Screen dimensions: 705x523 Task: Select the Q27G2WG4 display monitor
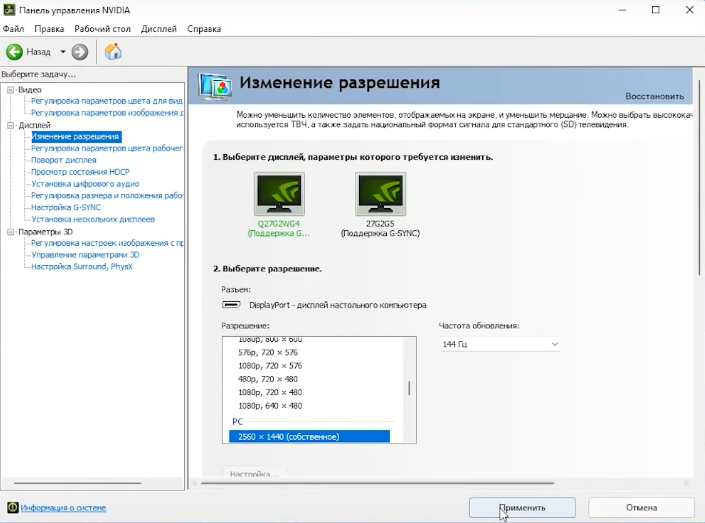[279, 205]
